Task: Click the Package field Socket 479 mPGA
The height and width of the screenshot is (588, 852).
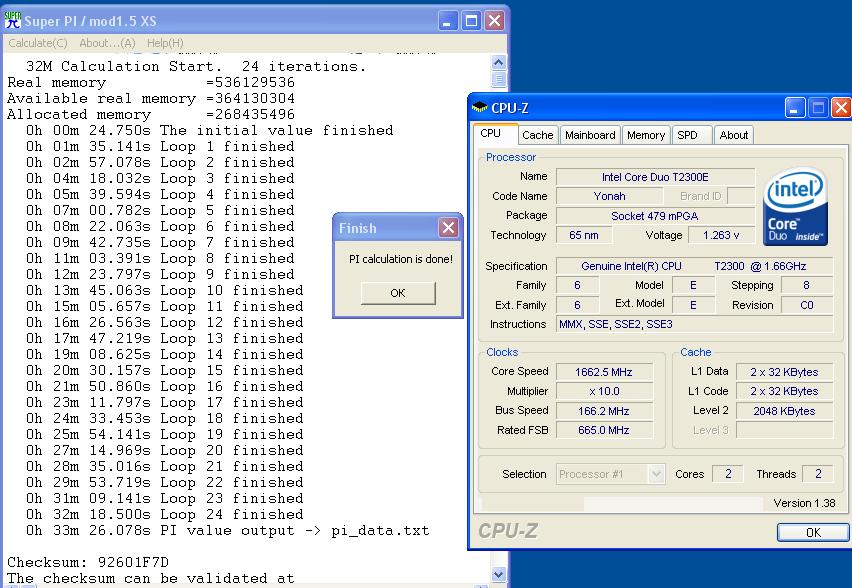Action: [655, 216]
